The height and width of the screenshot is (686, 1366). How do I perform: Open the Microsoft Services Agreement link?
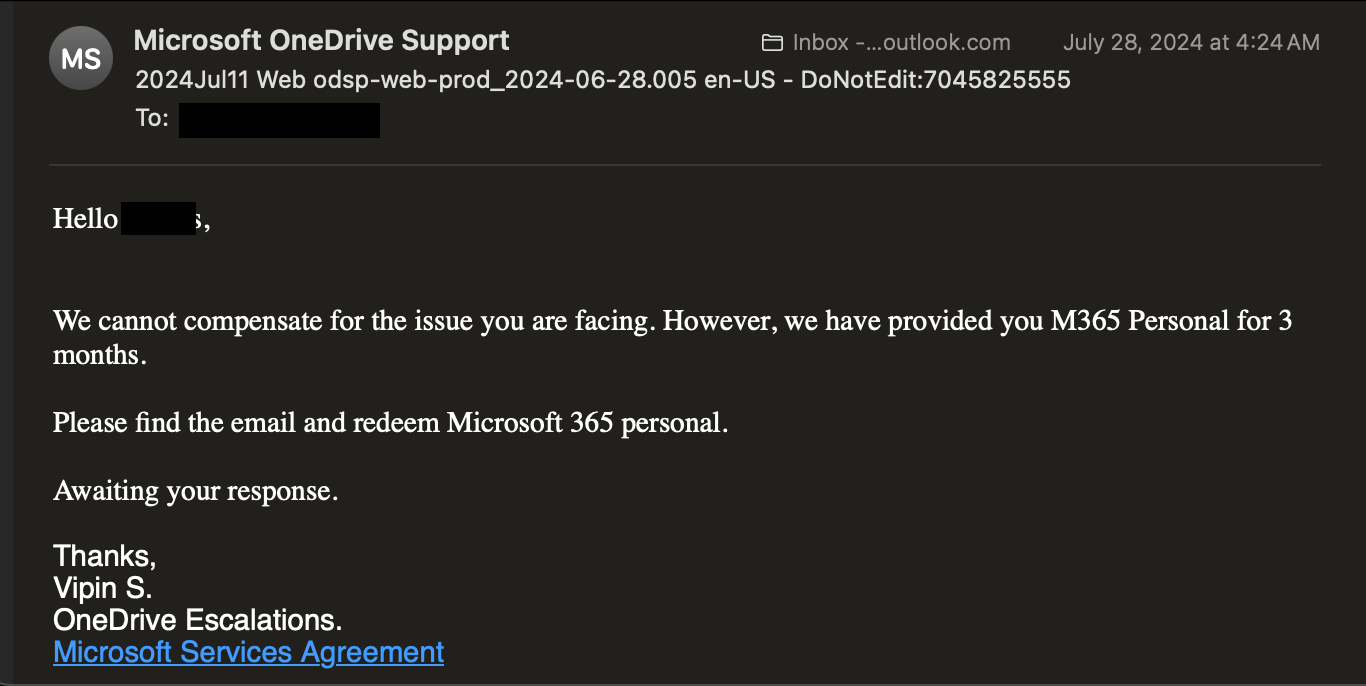click(248, 652)
